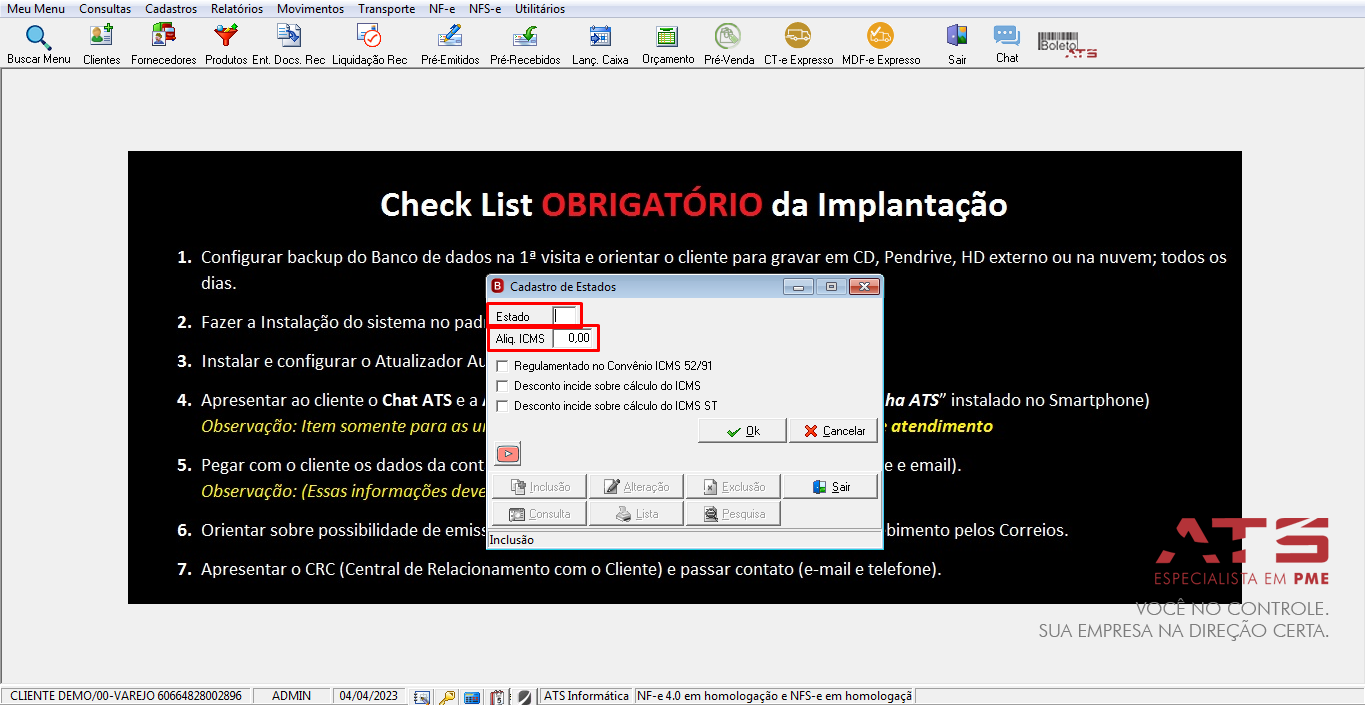Screen dimensions: 1365x705
Task: Click the blue calendar icon in status bar
Action: pyautogui.click(x=472, y=696)
